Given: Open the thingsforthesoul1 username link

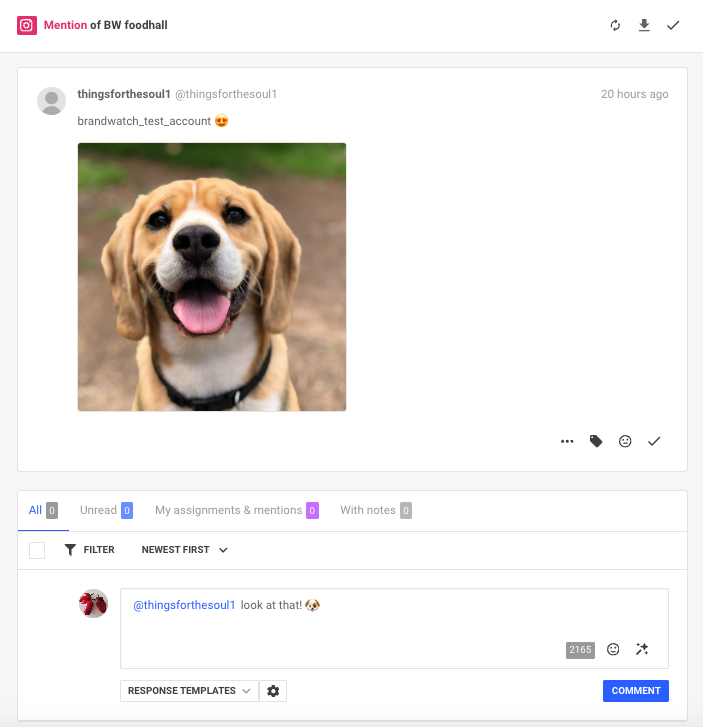Looking at the screenshot, I should pyautogui.click(x=124, y=94).
